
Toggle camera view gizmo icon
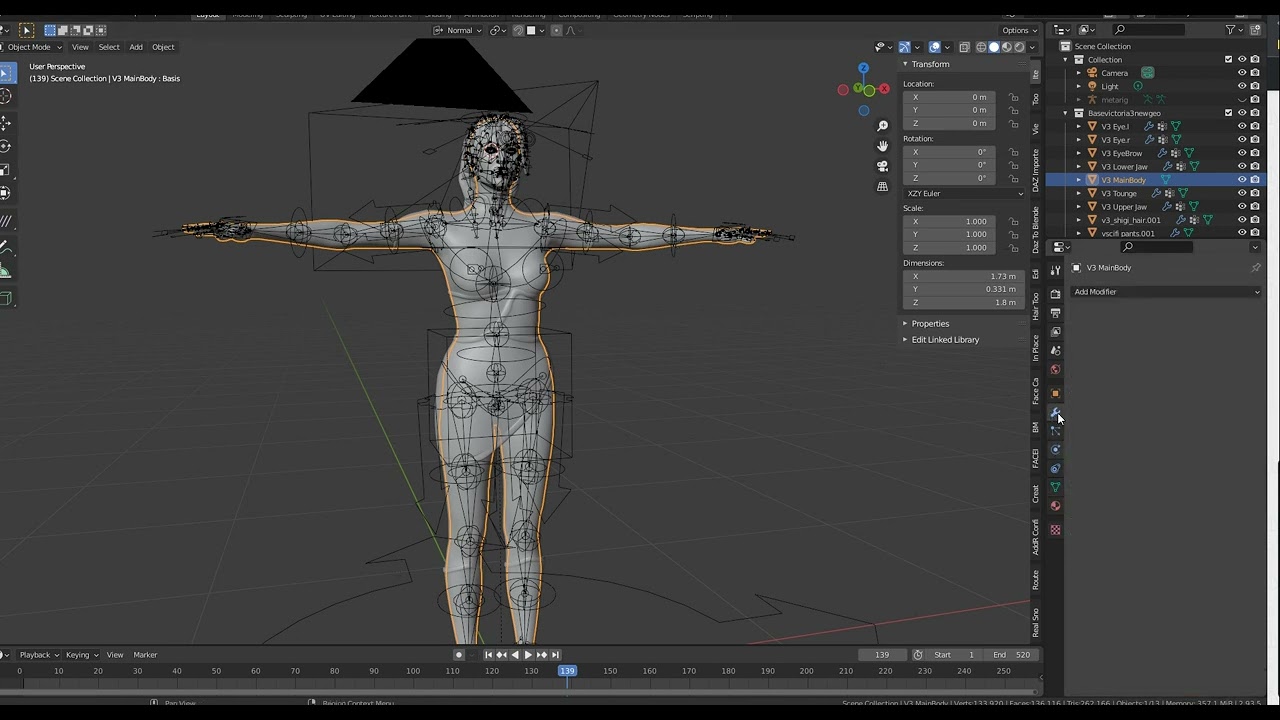pyautogui.click(x=882, y=166)
